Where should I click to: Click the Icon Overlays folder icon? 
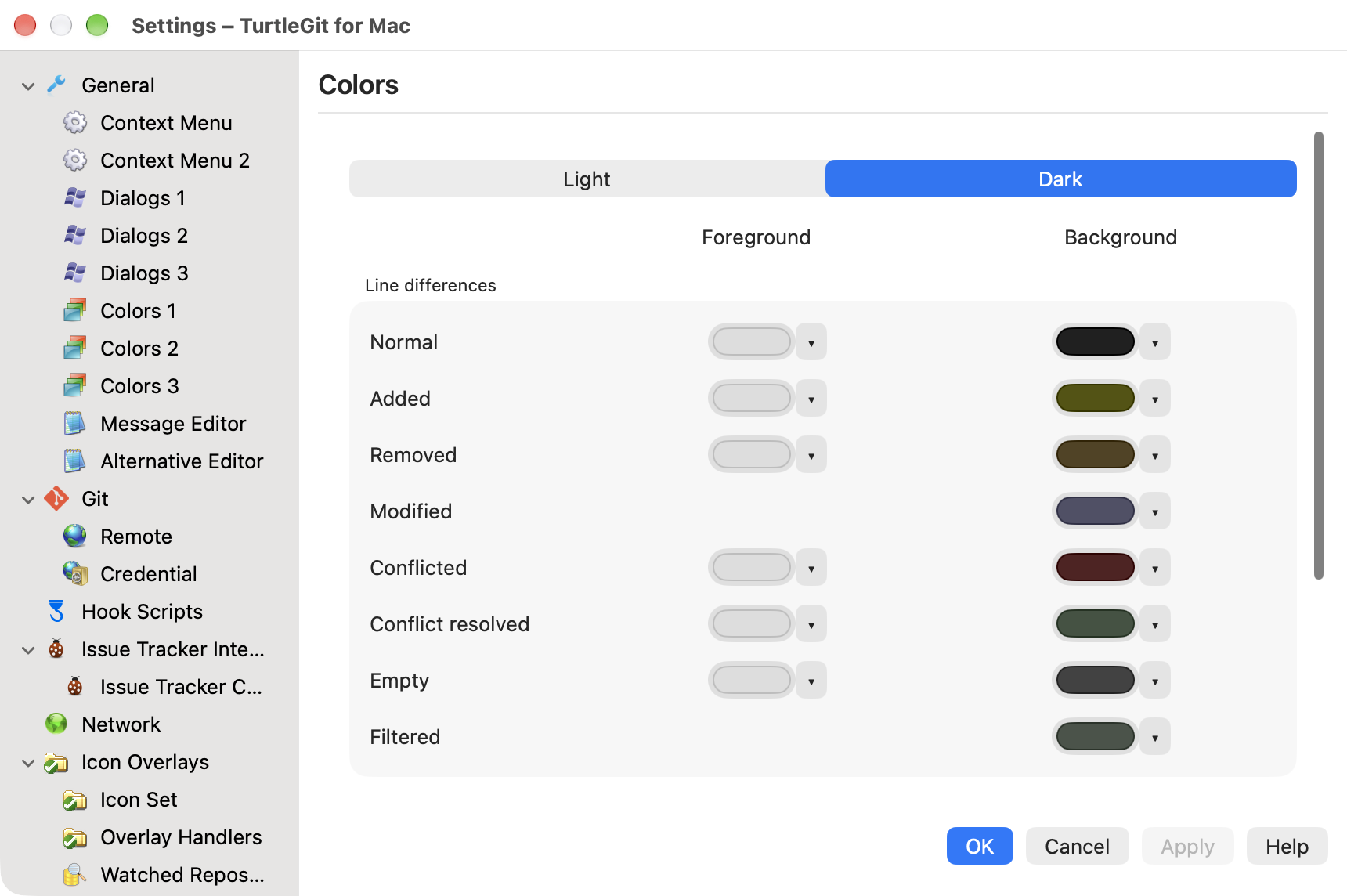[x=56, y=761]
